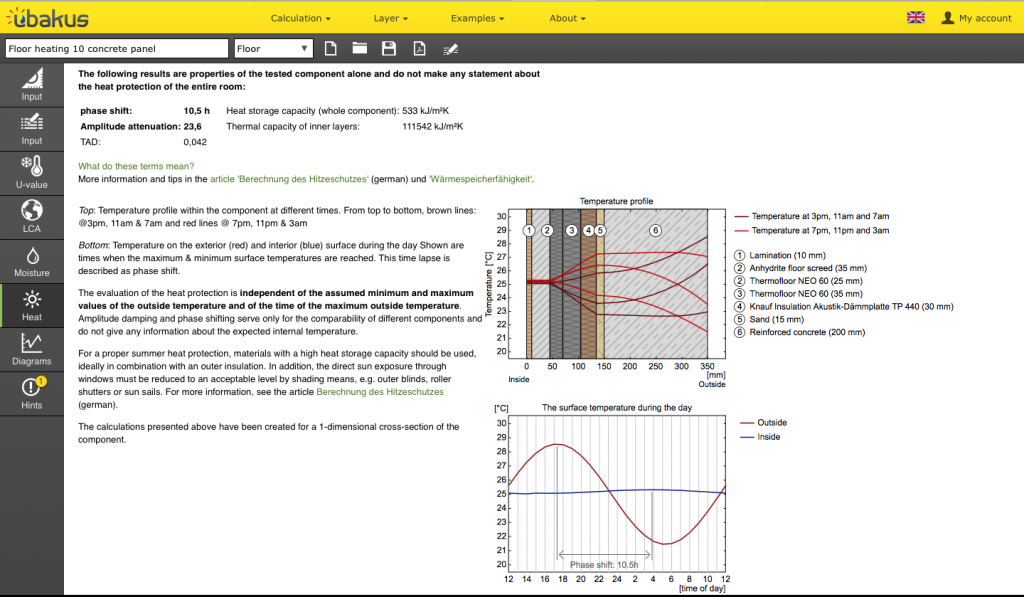Screen dimensions: 1024x597
Task: Open the Diagrams chart section
Action: (32, 348)
